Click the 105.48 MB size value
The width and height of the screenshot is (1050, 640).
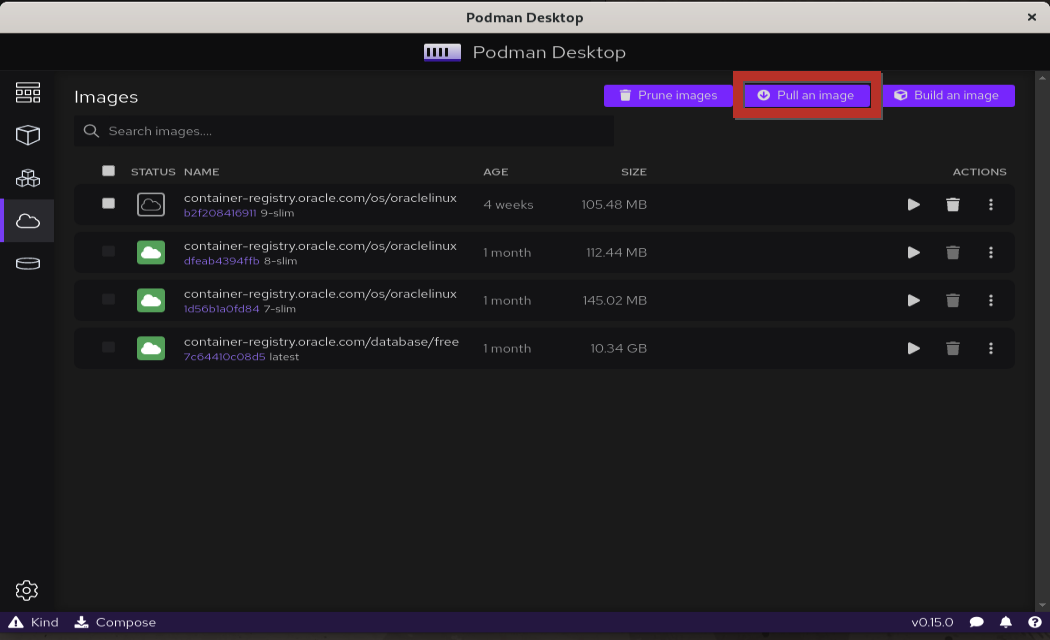(614, 205)
